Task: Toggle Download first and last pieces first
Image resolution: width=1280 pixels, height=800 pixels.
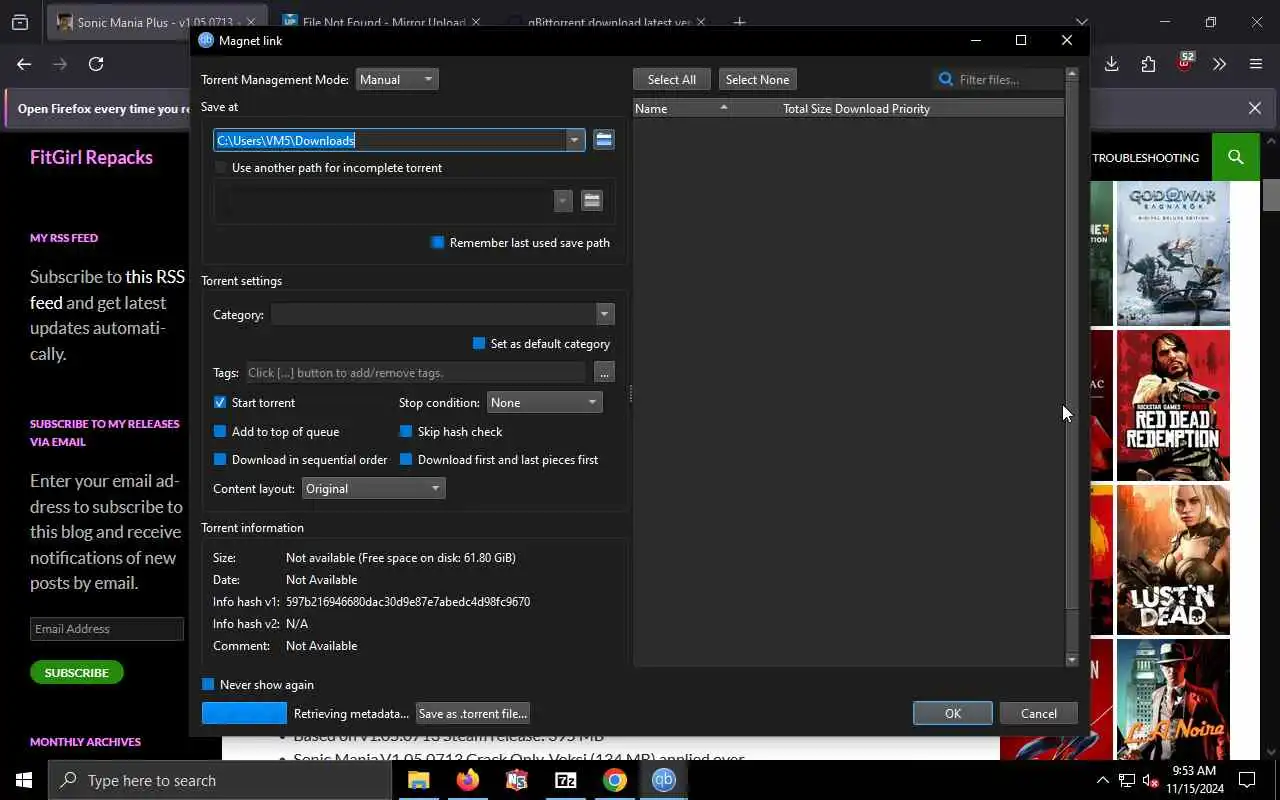Action: (405, 460)
